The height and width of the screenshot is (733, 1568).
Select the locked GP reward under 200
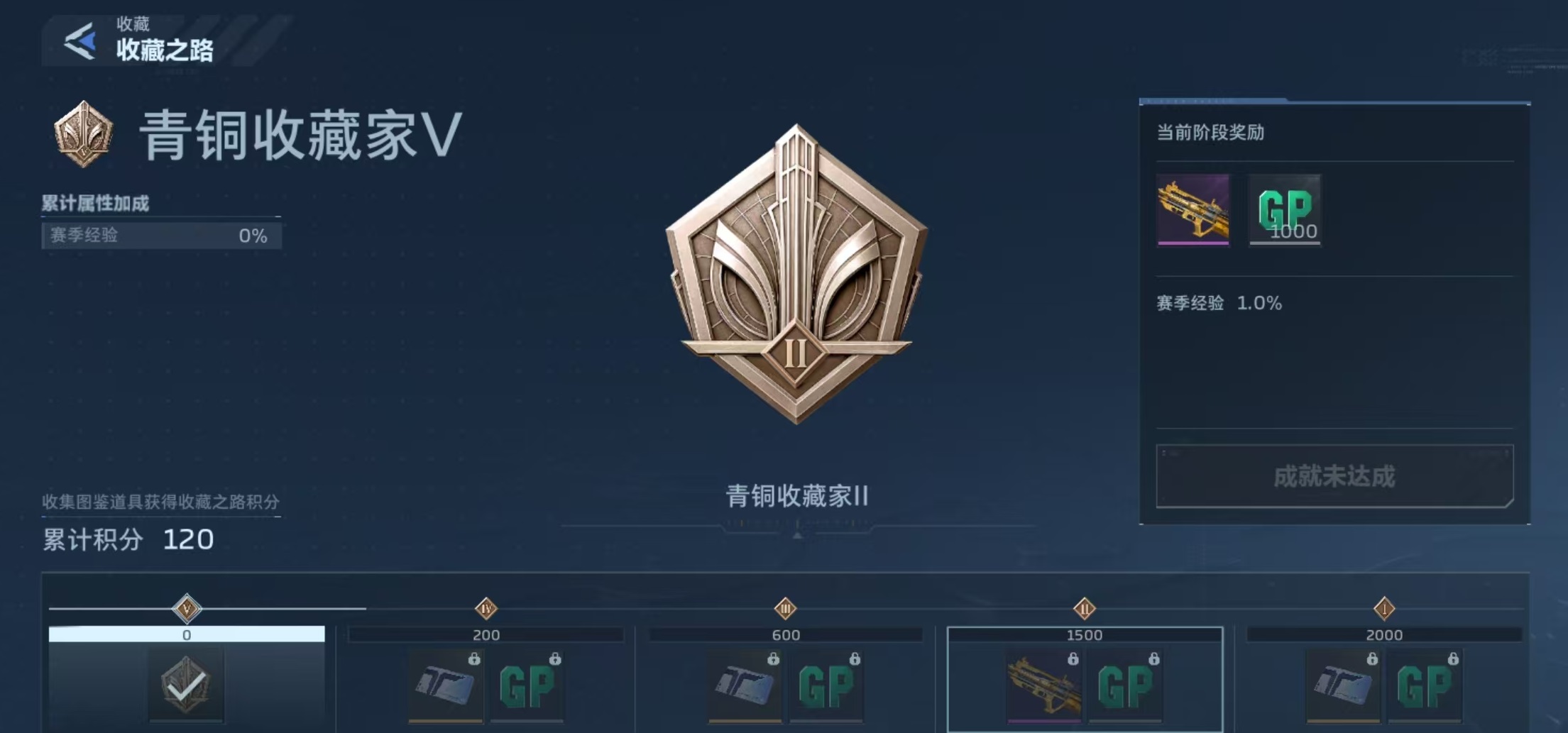click(527, 685)
